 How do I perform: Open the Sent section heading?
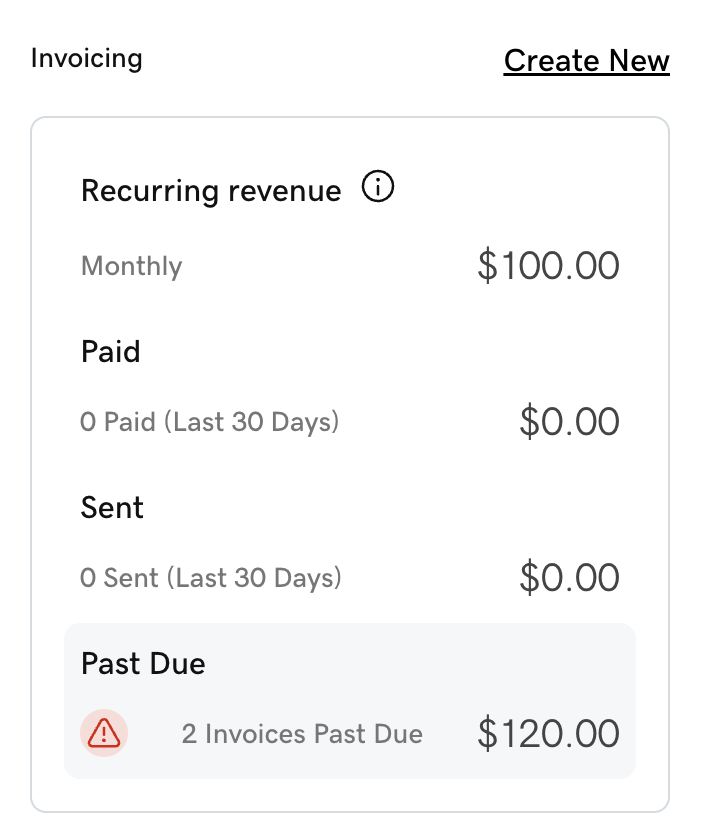pos(112,507)
